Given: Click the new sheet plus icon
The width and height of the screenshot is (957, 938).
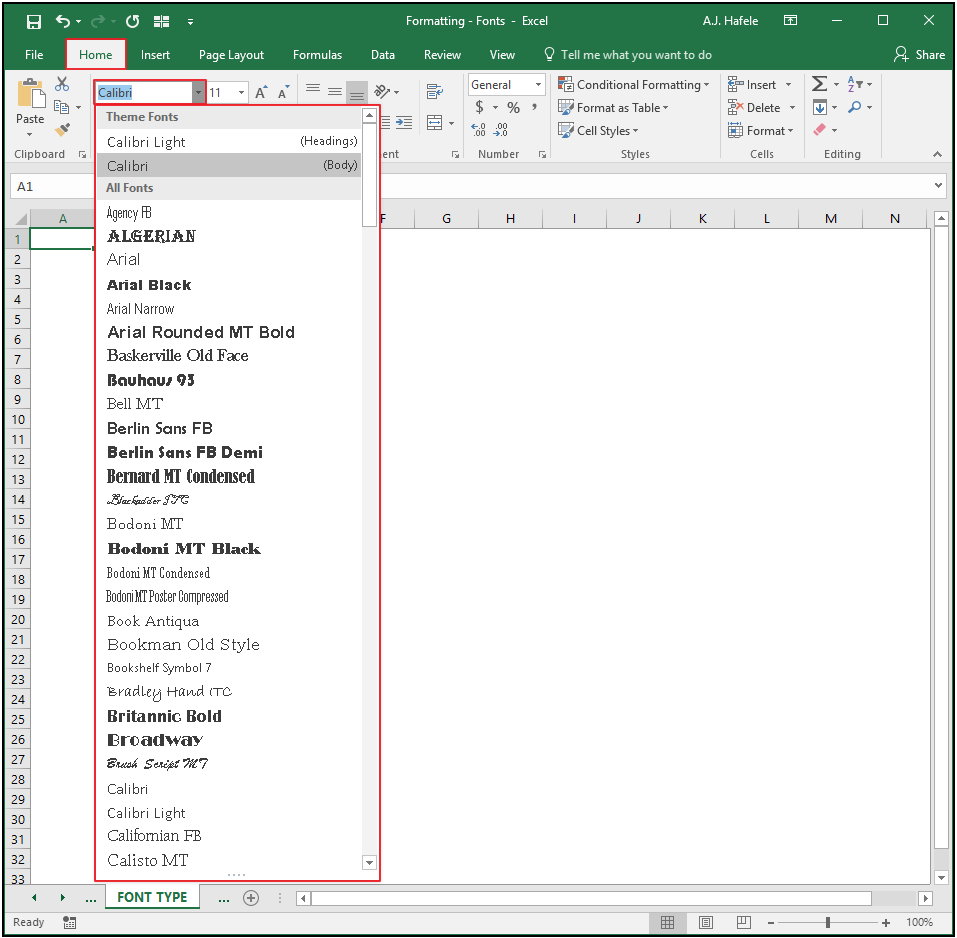Looking at the screenshot, I should [251, 897].
